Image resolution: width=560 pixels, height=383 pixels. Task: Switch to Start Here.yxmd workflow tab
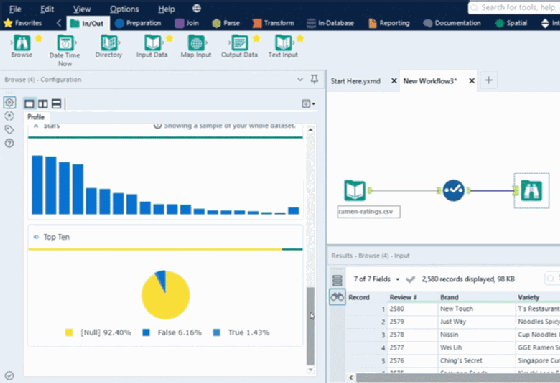click(x=355, y=81)
